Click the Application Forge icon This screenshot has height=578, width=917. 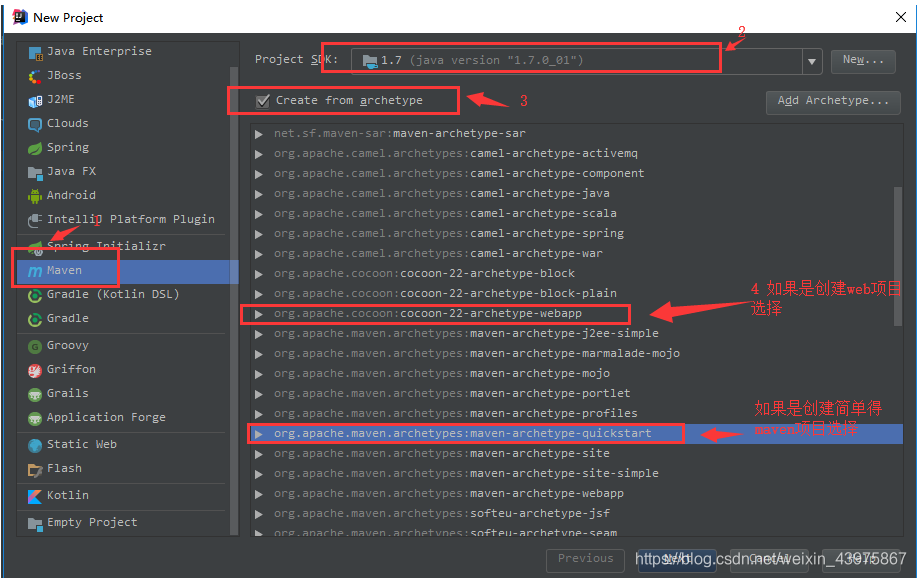click(35, 418)
